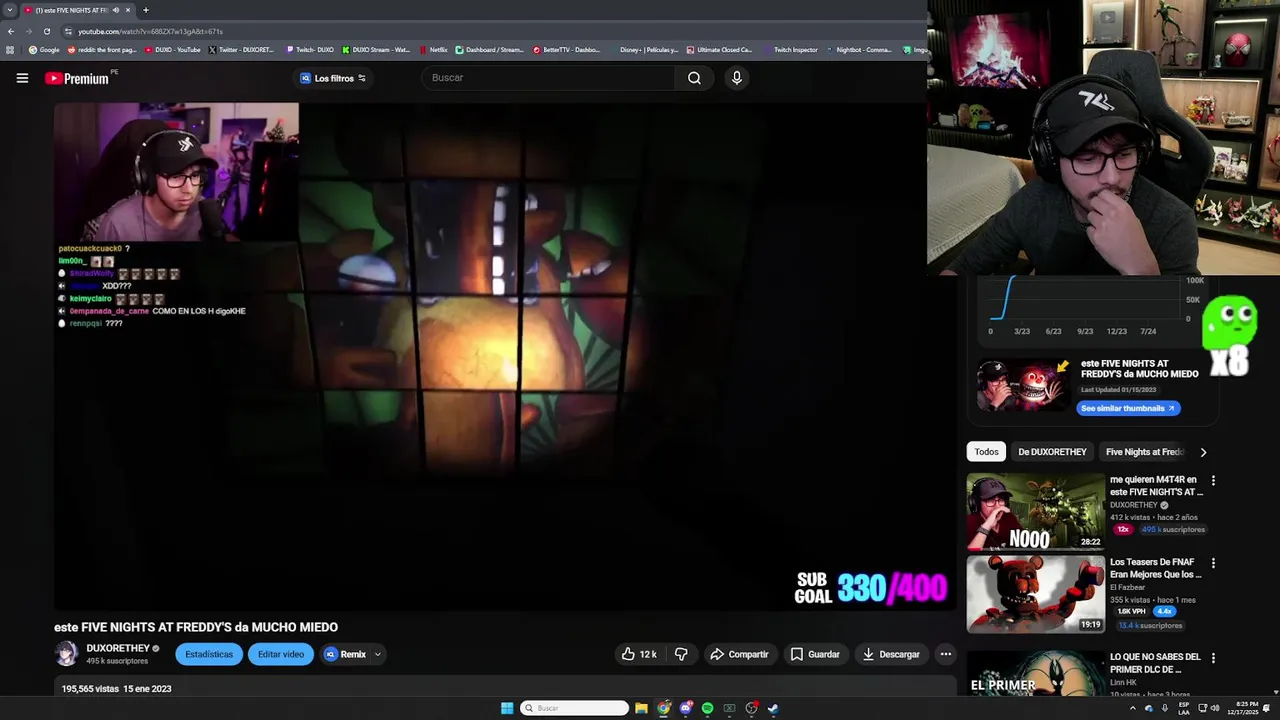Open the more actions ellipsis menu
The width and height of the screenshot is (1280, 720).
[946, 654]
